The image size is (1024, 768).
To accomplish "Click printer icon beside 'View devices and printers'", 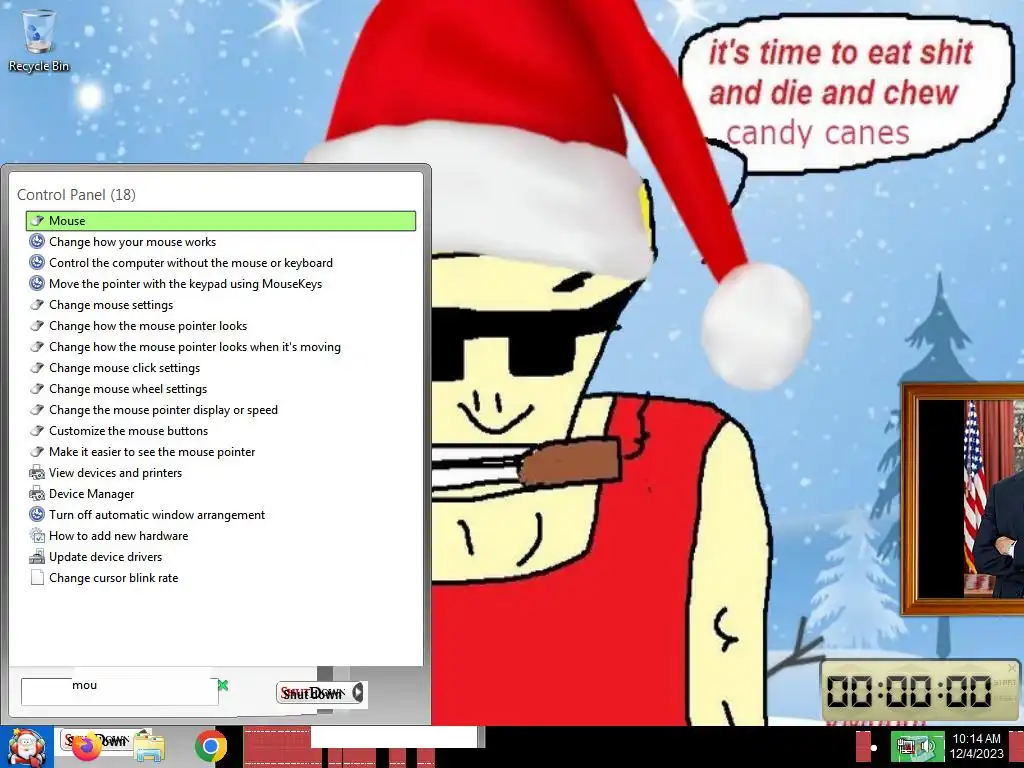I will click(x=37, y=473).
